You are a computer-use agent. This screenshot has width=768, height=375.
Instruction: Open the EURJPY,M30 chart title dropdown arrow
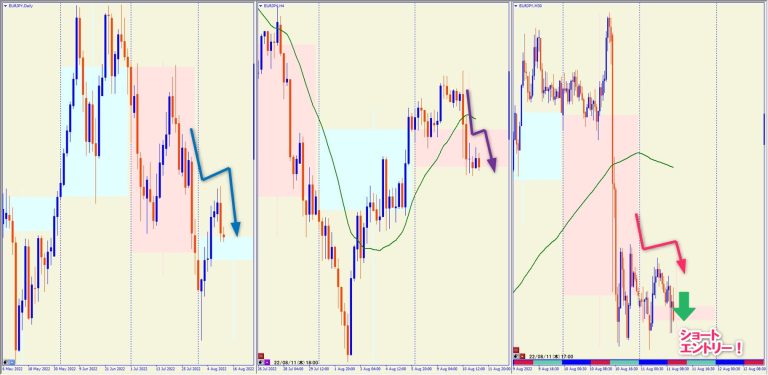tap(516, 7)
